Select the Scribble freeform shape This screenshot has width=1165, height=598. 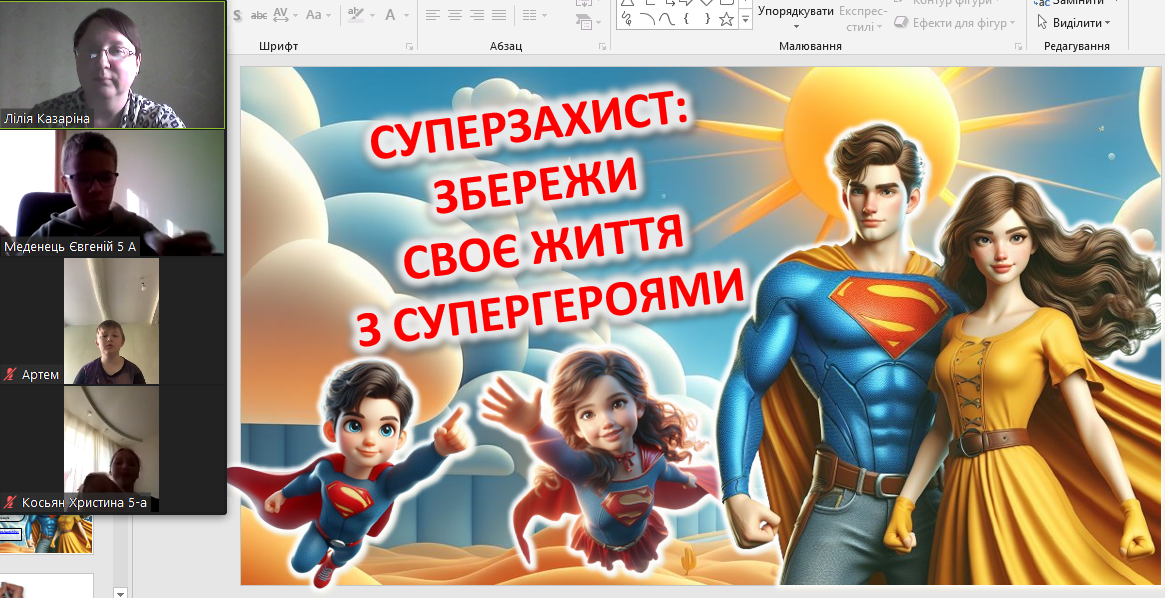point(627,19)
